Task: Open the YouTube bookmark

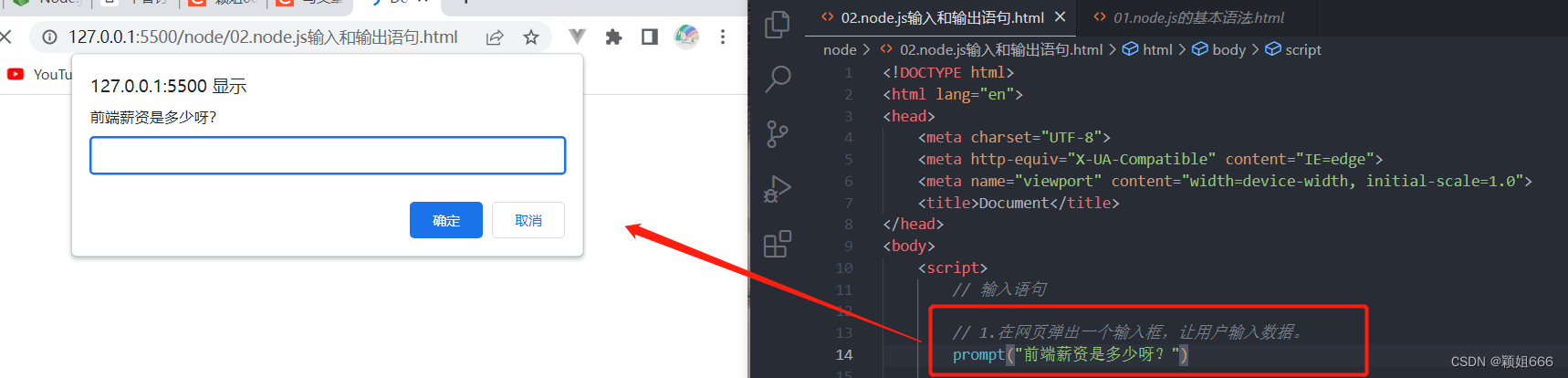Action: pos(38,74)
